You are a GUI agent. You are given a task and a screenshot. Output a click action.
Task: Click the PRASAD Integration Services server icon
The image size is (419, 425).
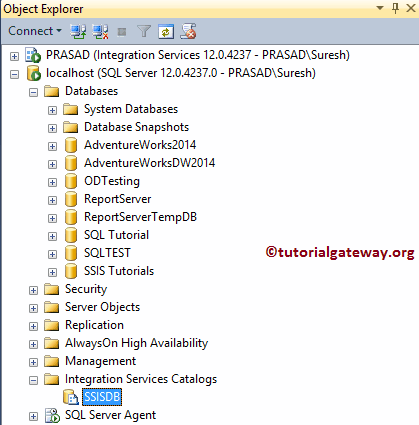click(33, 55)
